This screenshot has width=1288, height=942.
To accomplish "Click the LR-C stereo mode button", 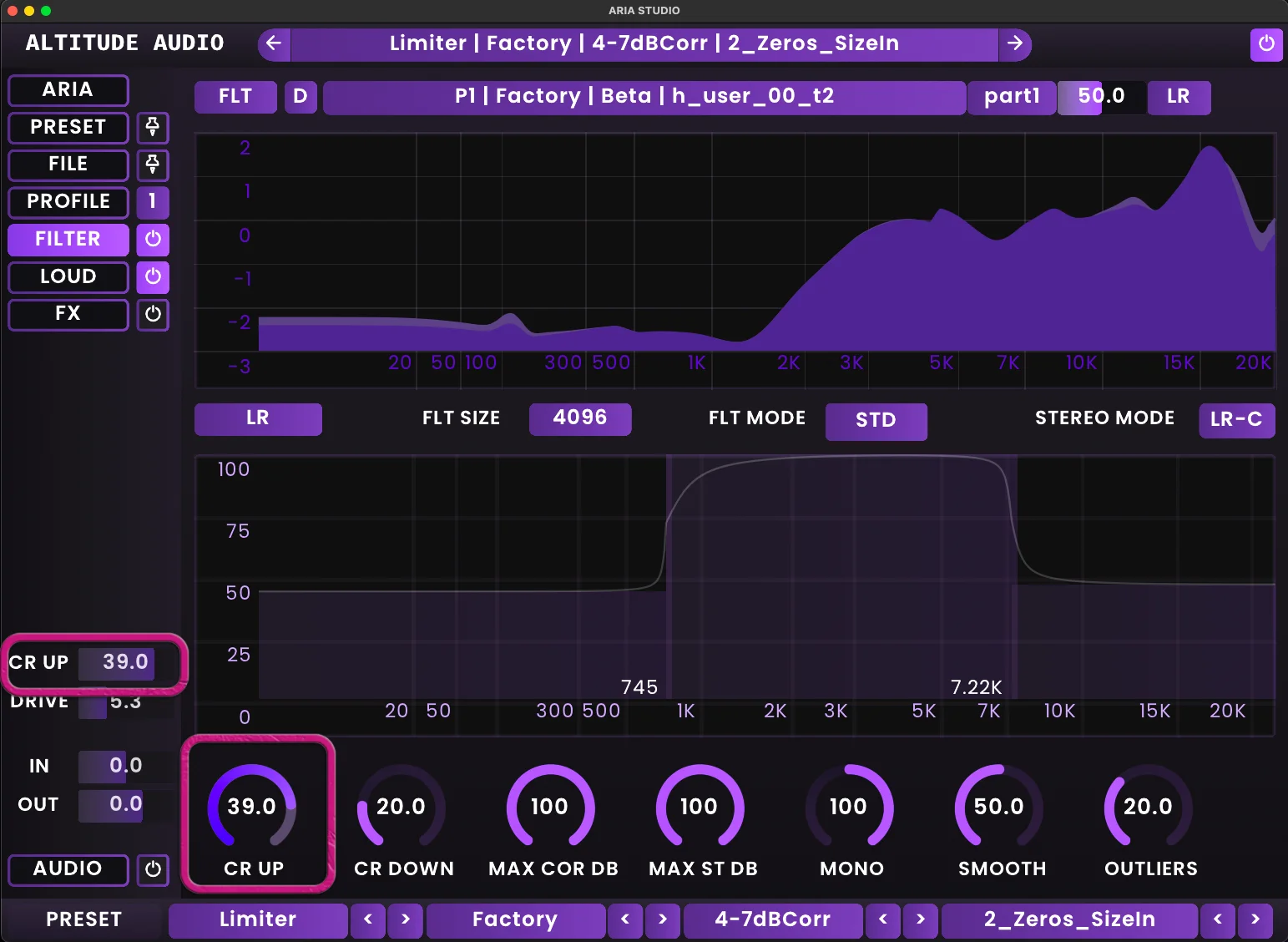I will click(1235, 420).
